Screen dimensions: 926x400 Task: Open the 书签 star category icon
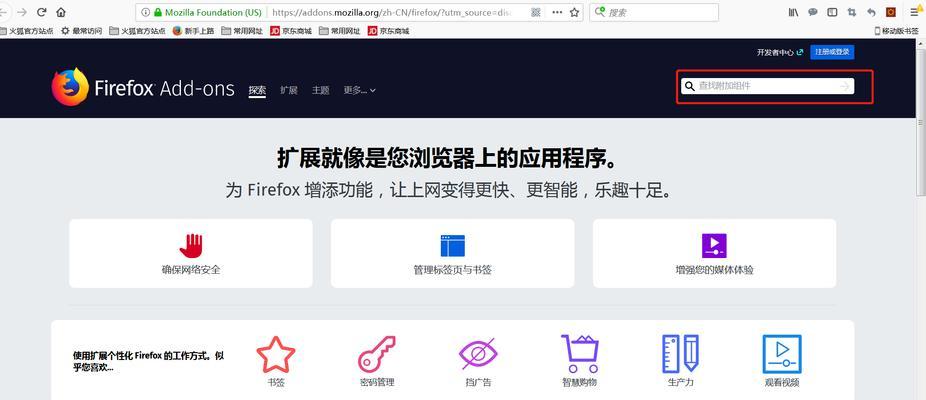(x=276, y=355)
